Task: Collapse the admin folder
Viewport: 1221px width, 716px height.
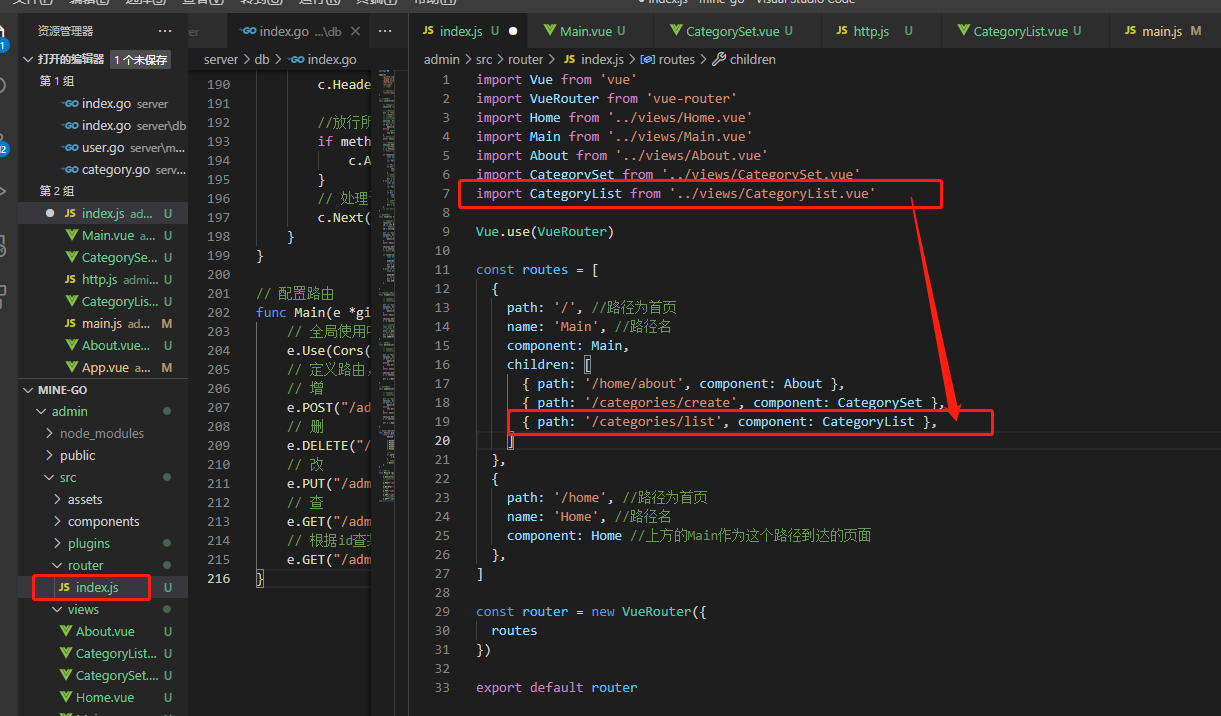Action: tap(40, 412)
